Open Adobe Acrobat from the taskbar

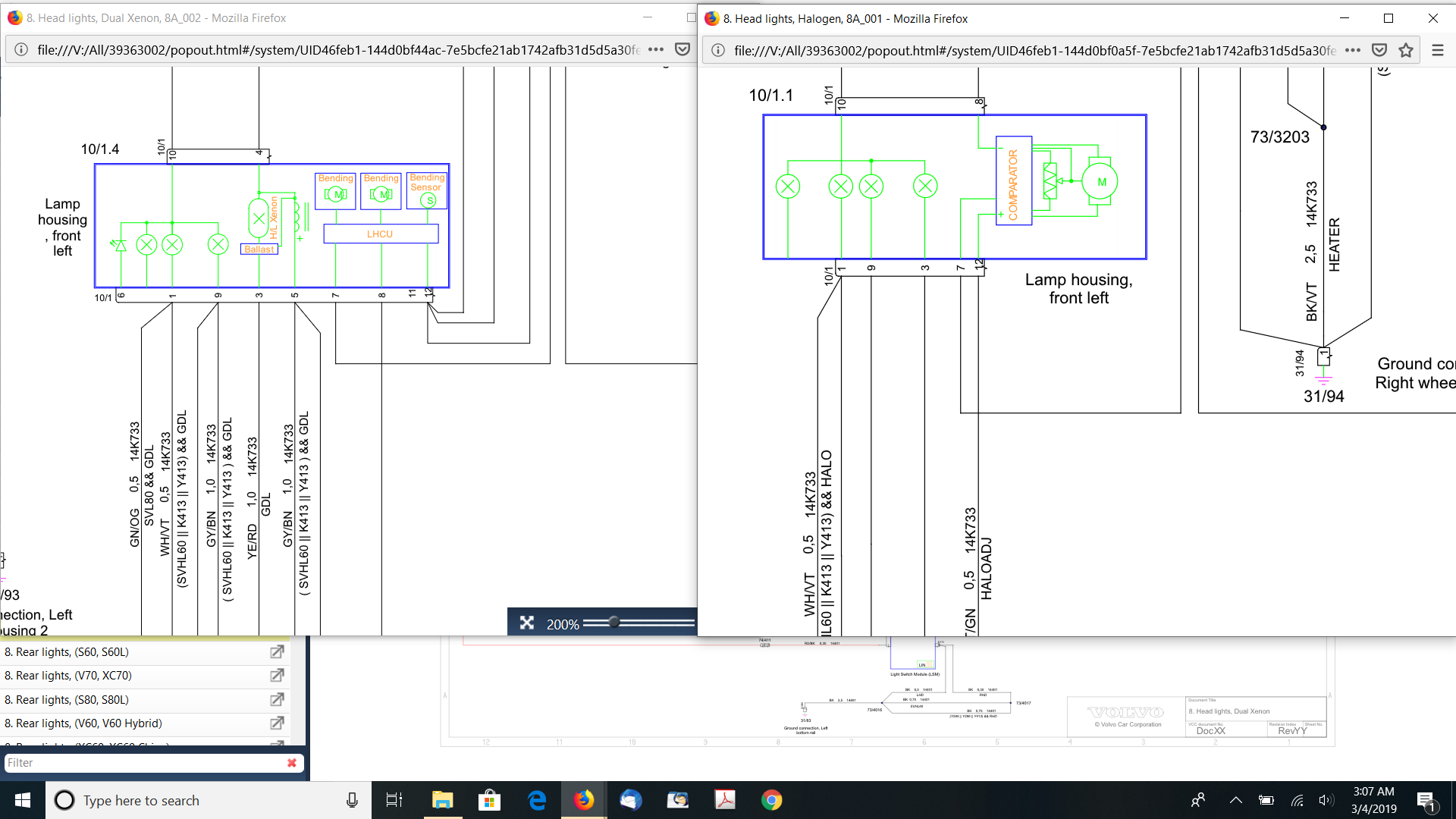click(725, 800)
